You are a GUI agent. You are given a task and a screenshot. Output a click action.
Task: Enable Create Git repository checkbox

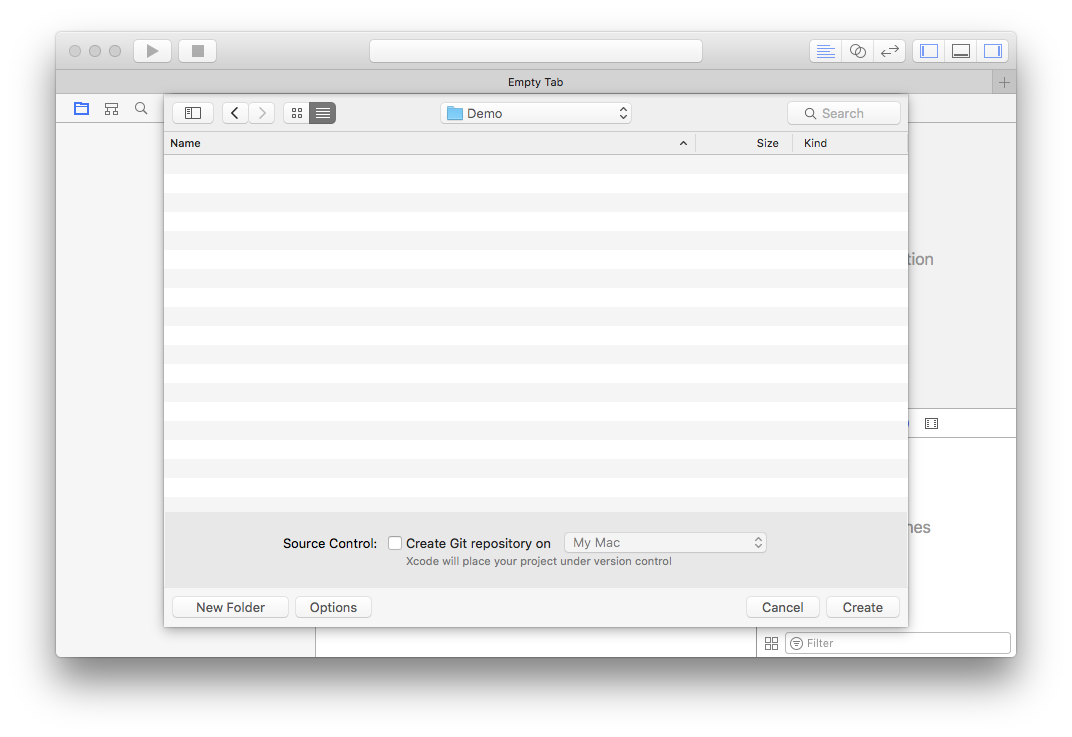(395, 543)
